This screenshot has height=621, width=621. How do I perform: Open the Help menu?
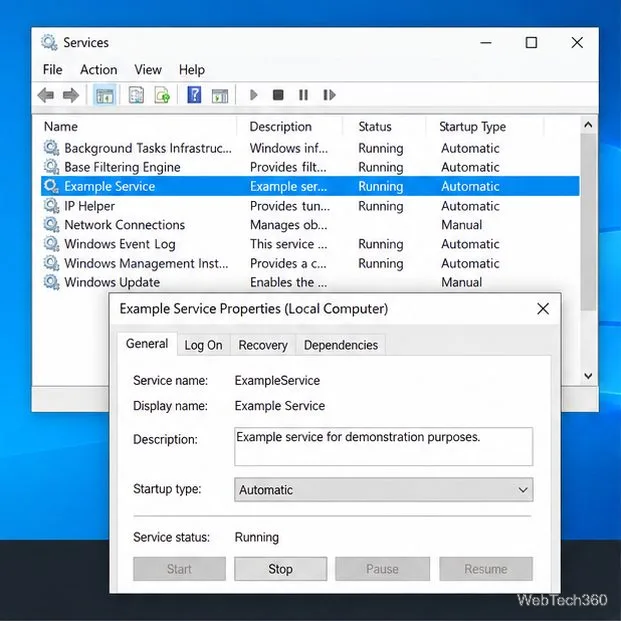[x=192, y=70]
